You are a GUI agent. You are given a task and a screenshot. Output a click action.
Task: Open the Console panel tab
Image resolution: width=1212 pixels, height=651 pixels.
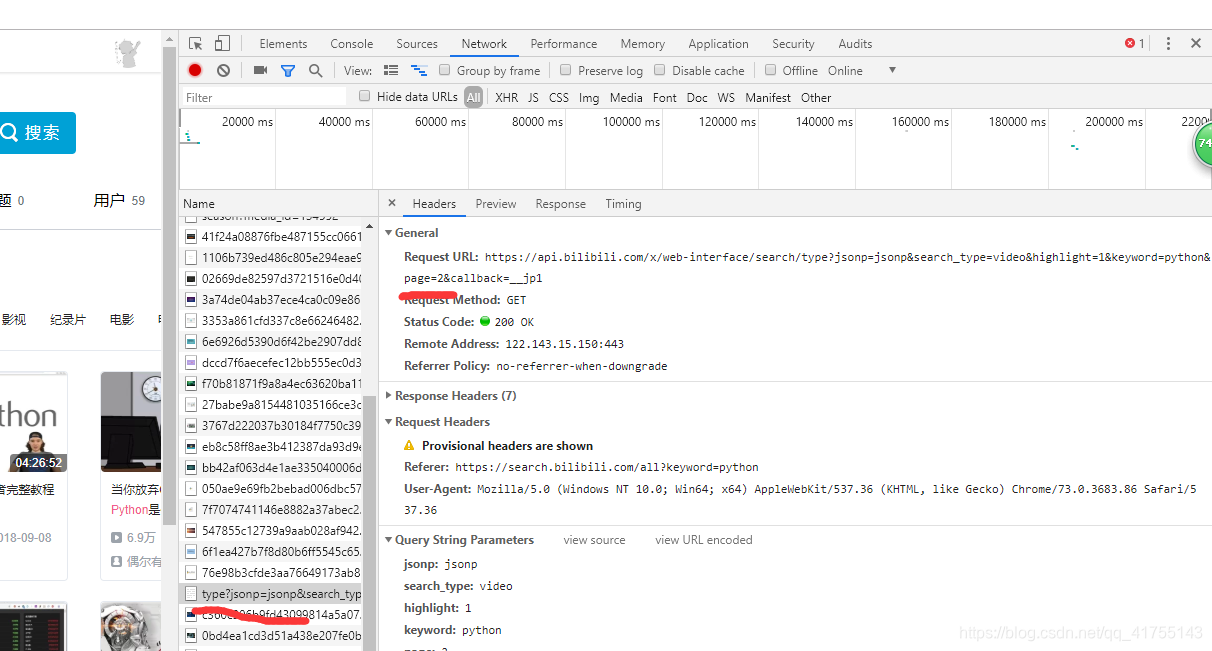click(351, 43)
